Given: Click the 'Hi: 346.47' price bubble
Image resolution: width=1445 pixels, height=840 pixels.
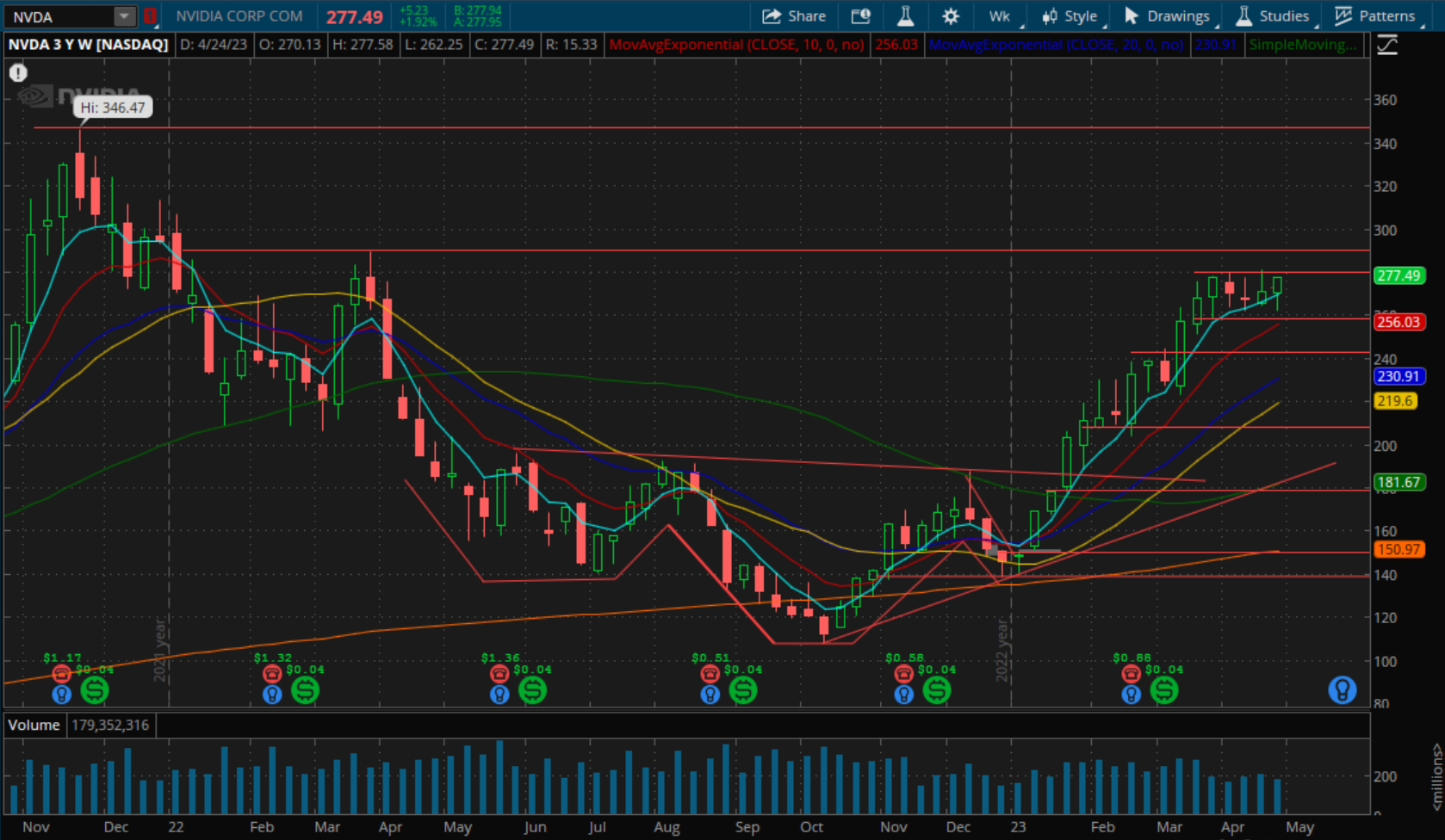Looking at the screenshot, I should click(113, 108).
